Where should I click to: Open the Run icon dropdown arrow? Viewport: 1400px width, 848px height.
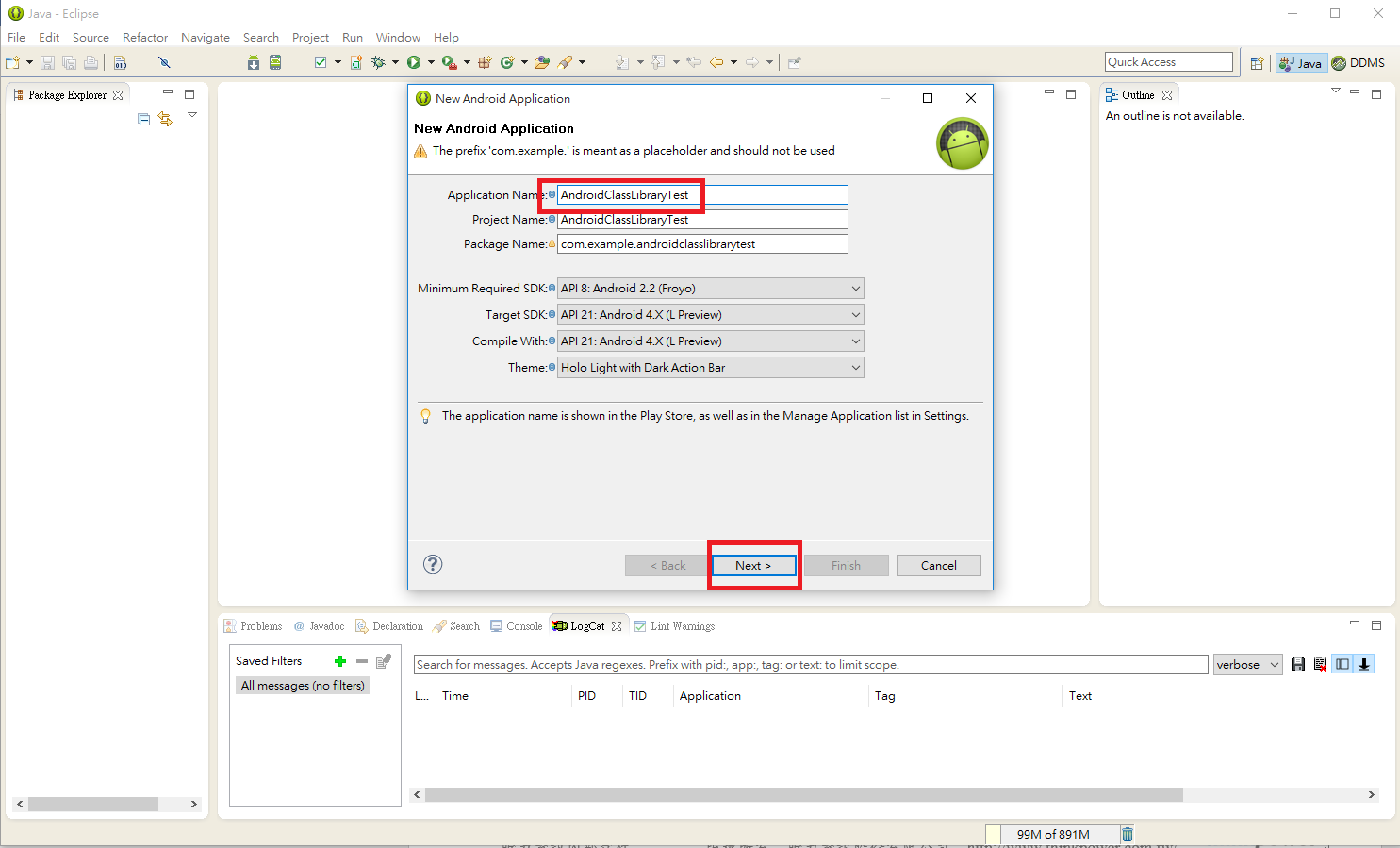click(431, 62)
